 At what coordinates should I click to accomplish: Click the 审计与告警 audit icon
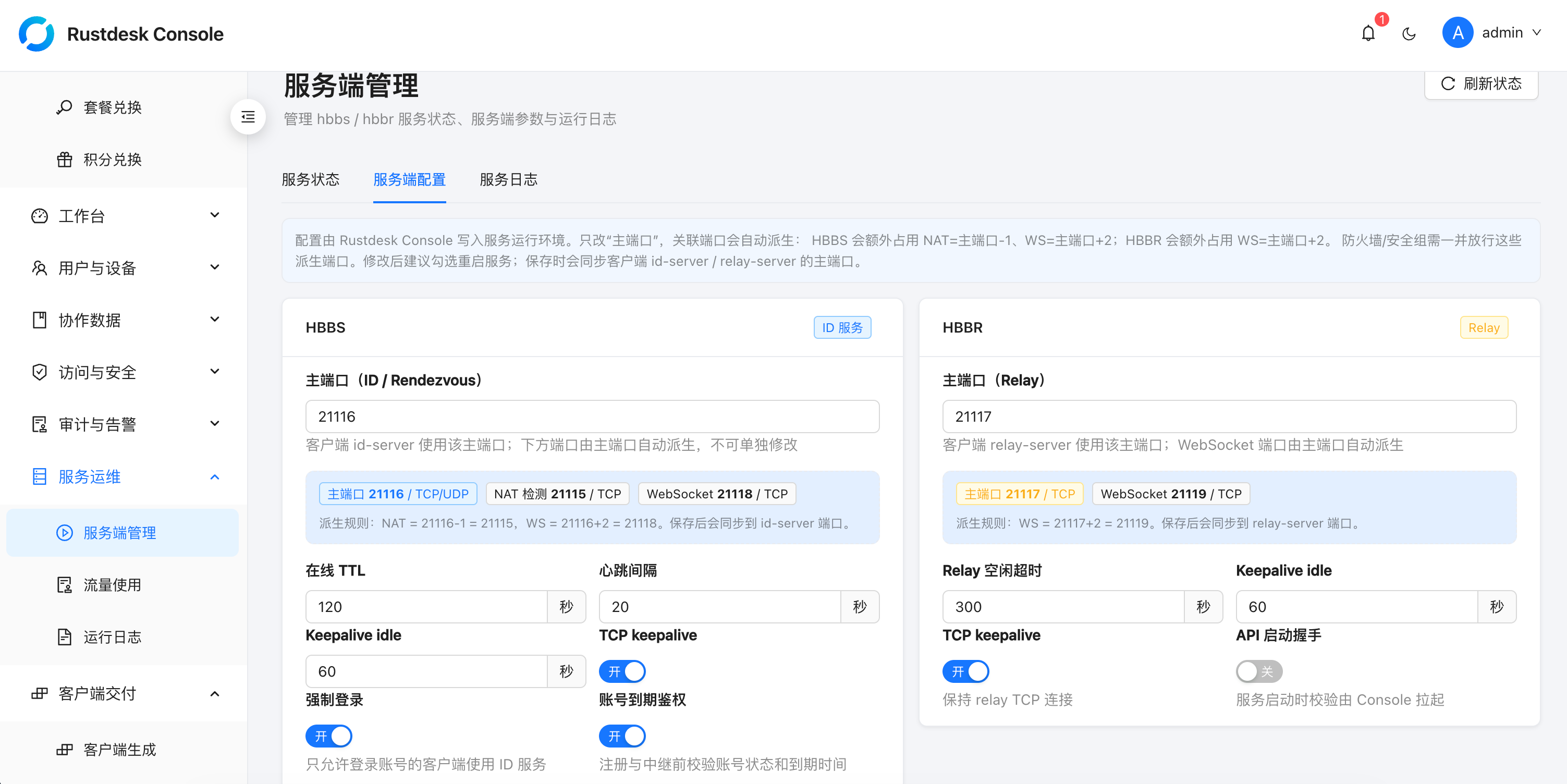click(x=40, y=424)
